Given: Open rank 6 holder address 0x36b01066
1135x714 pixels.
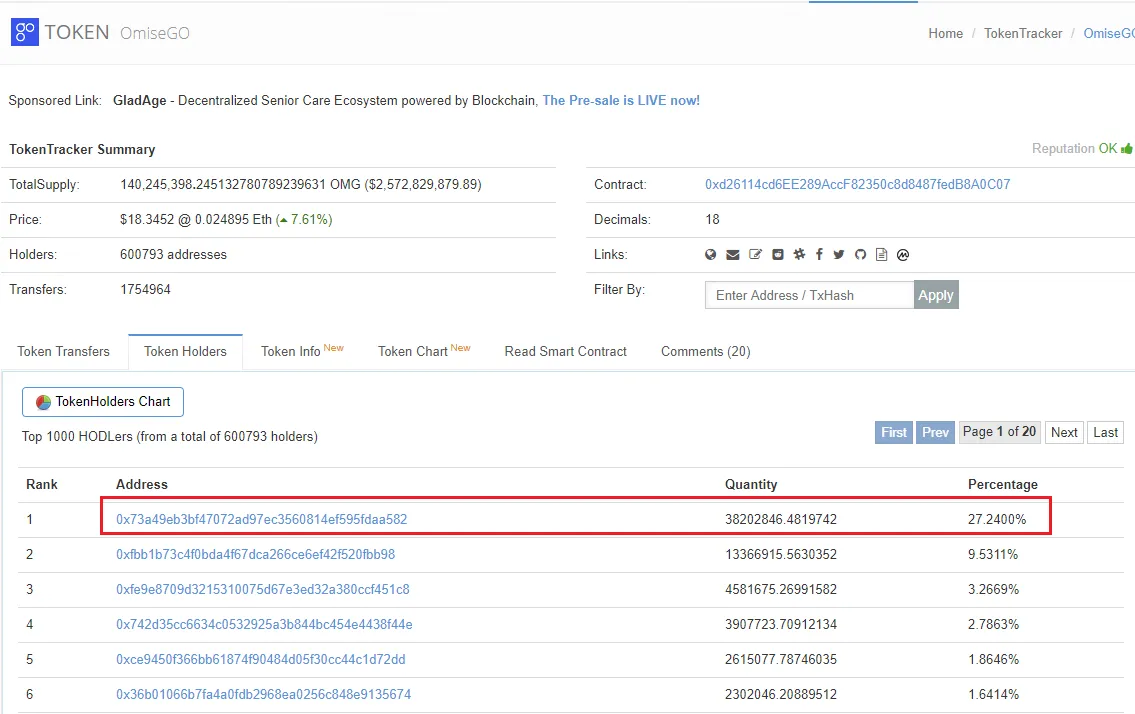Looking at the screenshot, I should (263, 694).
